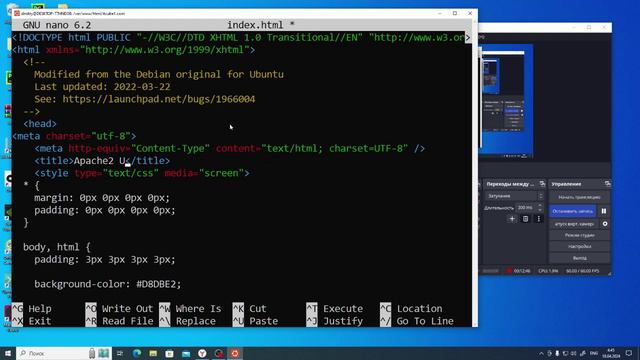Open the taskbar clock and date
The image size is (640, 360).
611,353
